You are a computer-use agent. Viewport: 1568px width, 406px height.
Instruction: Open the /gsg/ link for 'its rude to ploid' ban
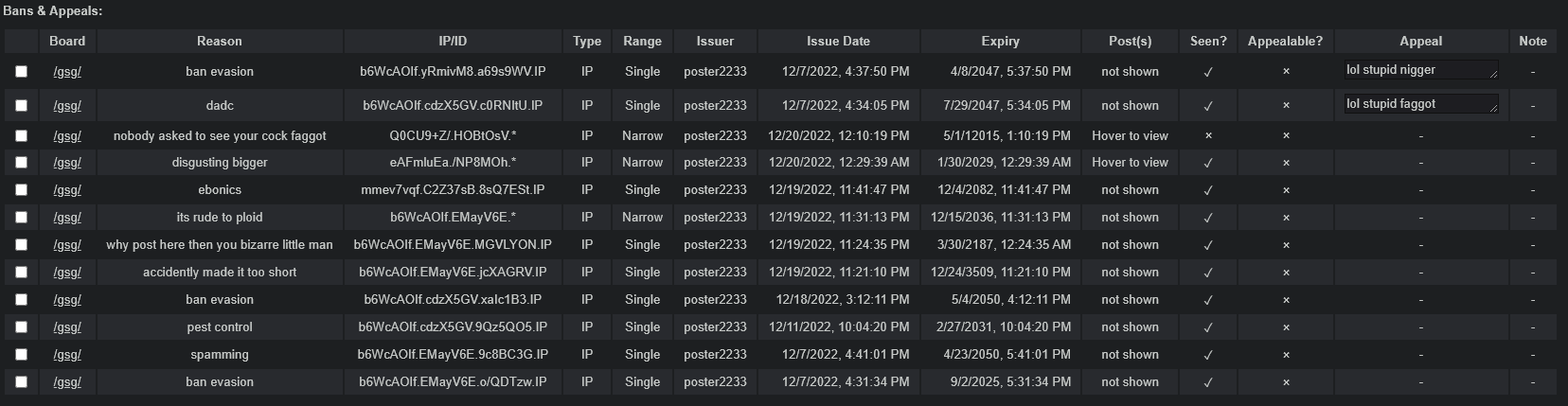[x=67, y=218]
